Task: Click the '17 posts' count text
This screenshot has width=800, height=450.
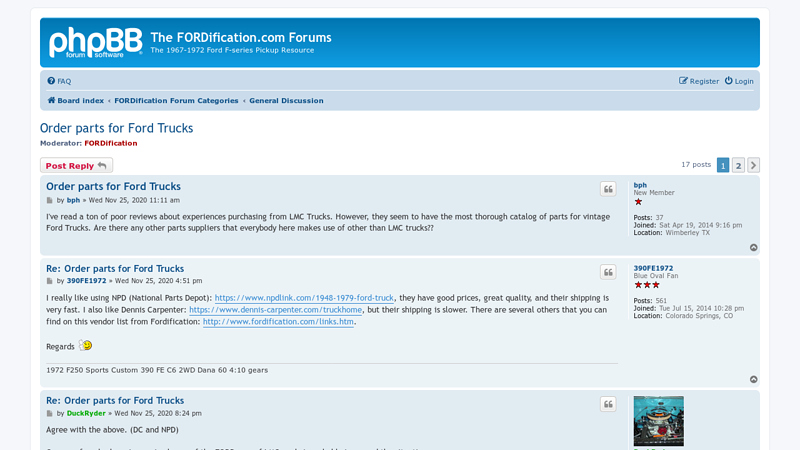Action: [696, 165]
